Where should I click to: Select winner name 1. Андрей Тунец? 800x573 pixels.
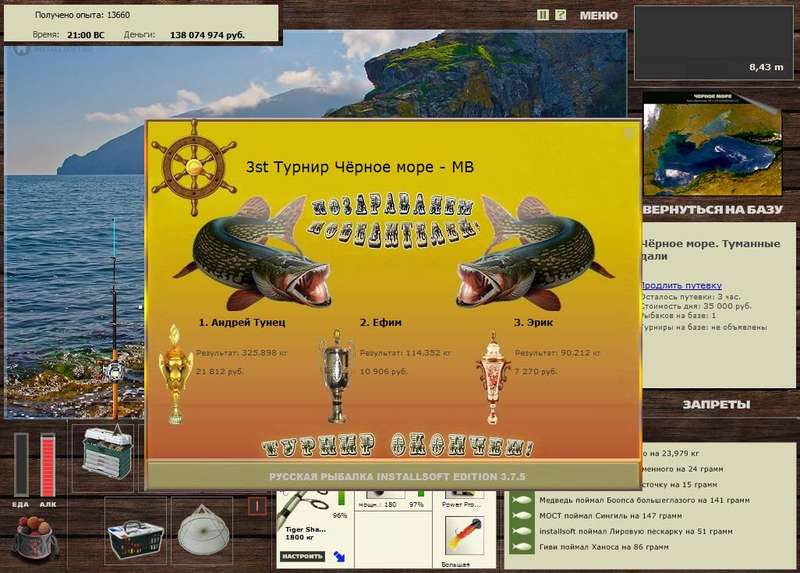click(x=242, y=322)
